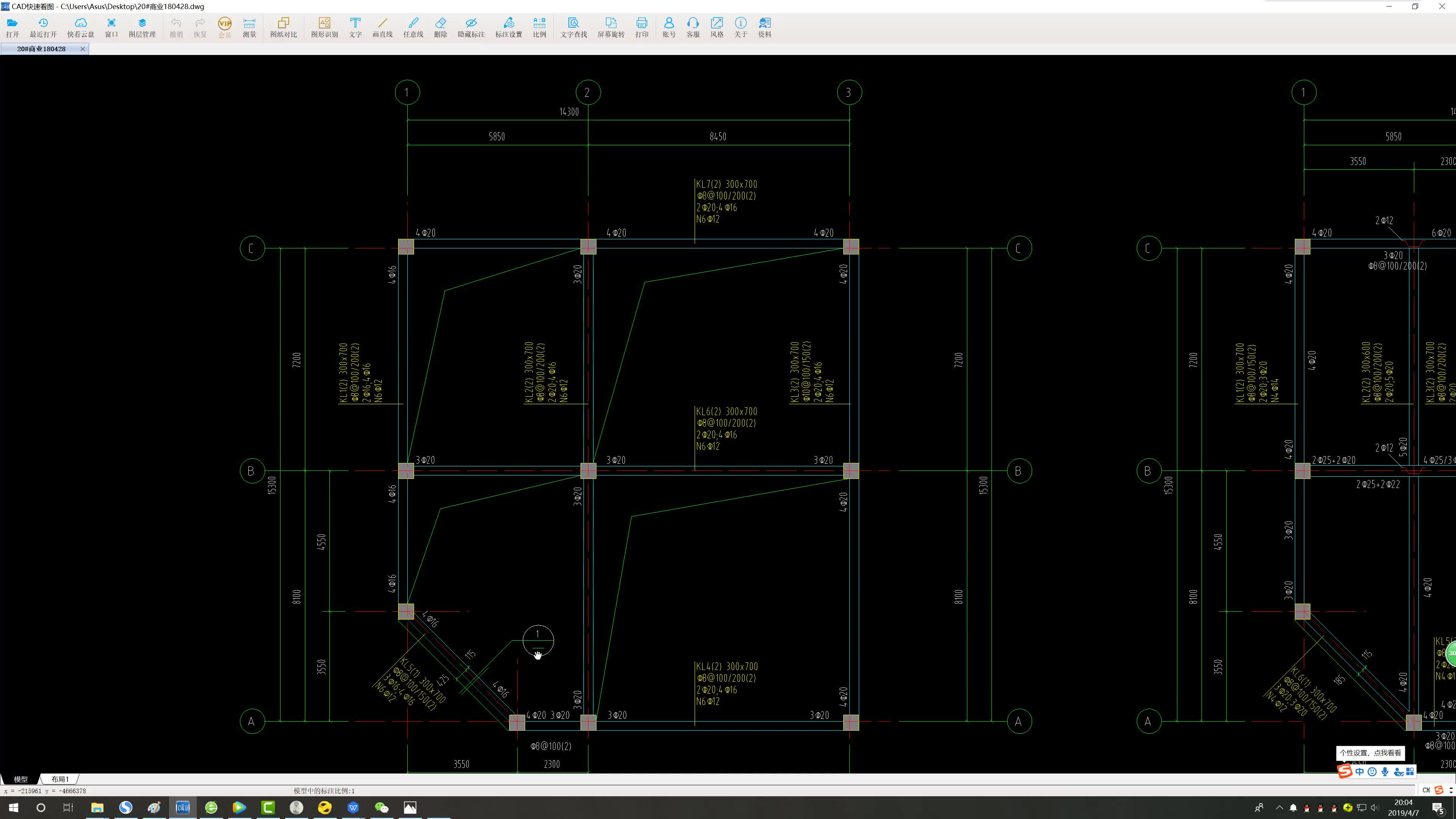Toggle the Sogou voice input microphone
This screenshot has width=1456, height=819.
coord(1385,772)
